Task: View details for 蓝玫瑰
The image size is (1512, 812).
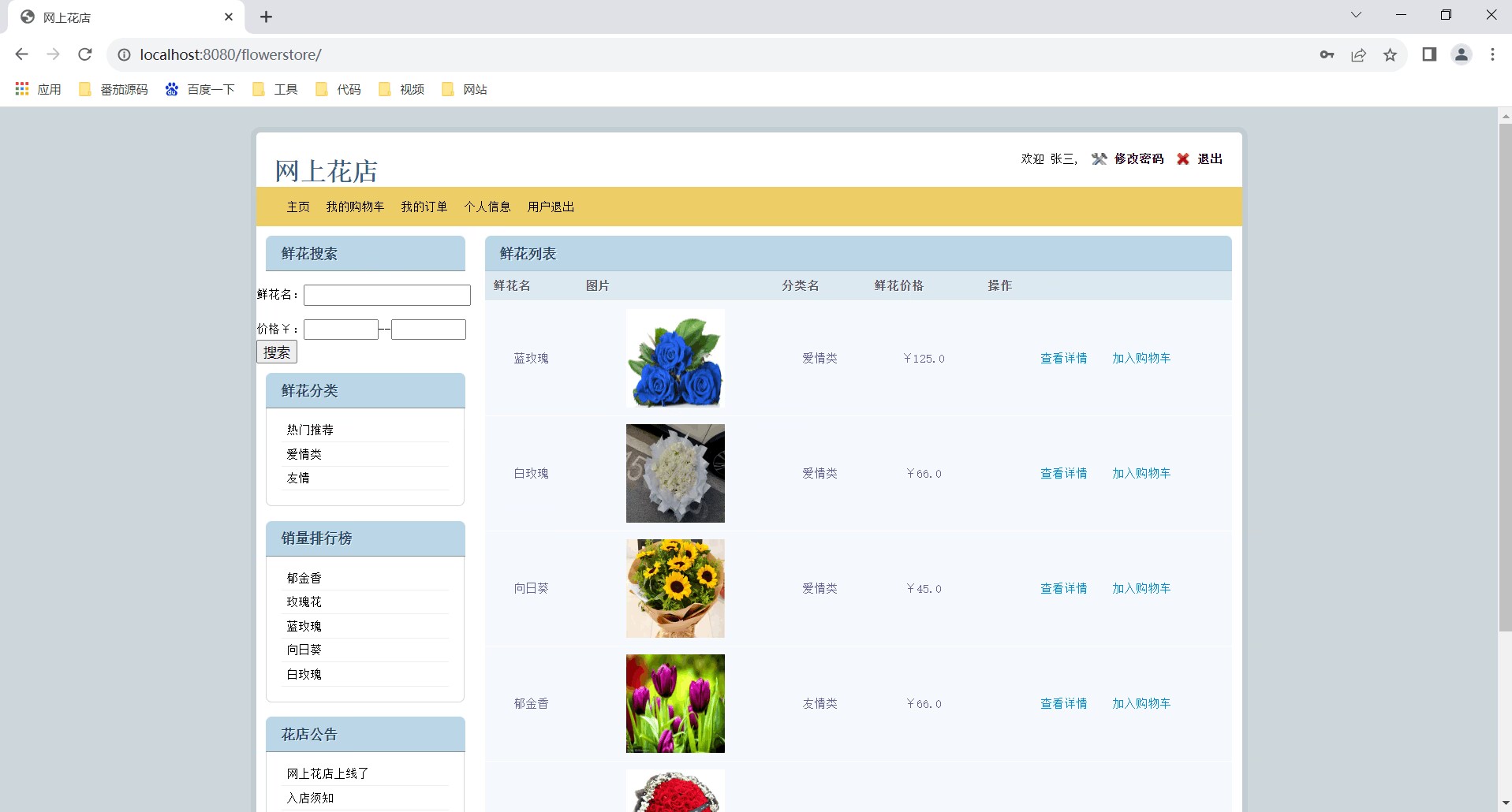Action: (x=1063, y=358)
